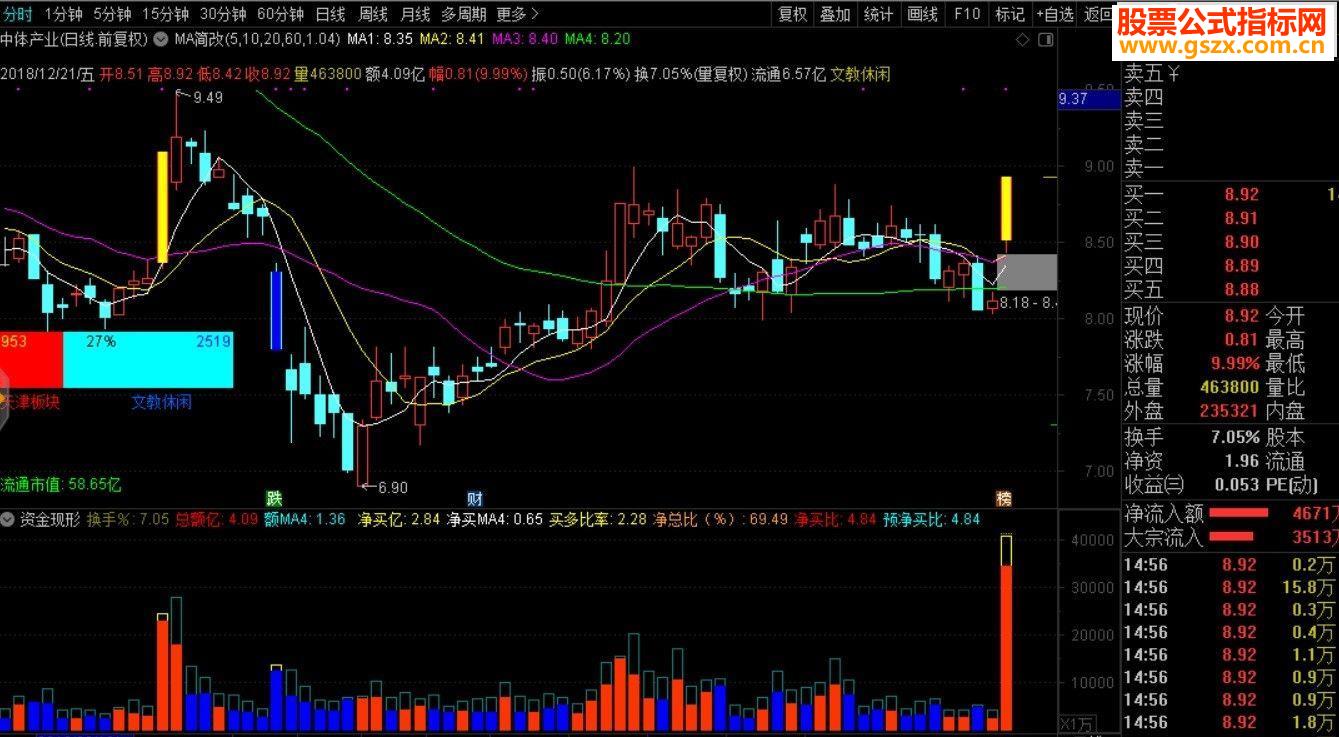Click the 换手 7.05% value in quote panel

1235,437
